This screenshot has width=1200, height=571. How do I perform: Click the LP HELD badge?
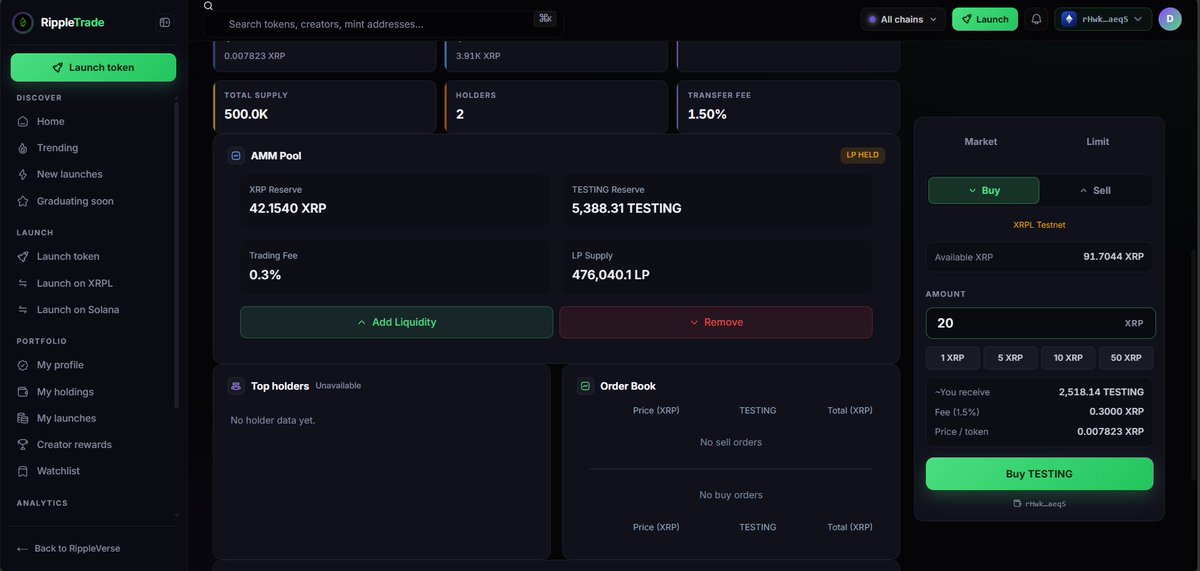863,155
